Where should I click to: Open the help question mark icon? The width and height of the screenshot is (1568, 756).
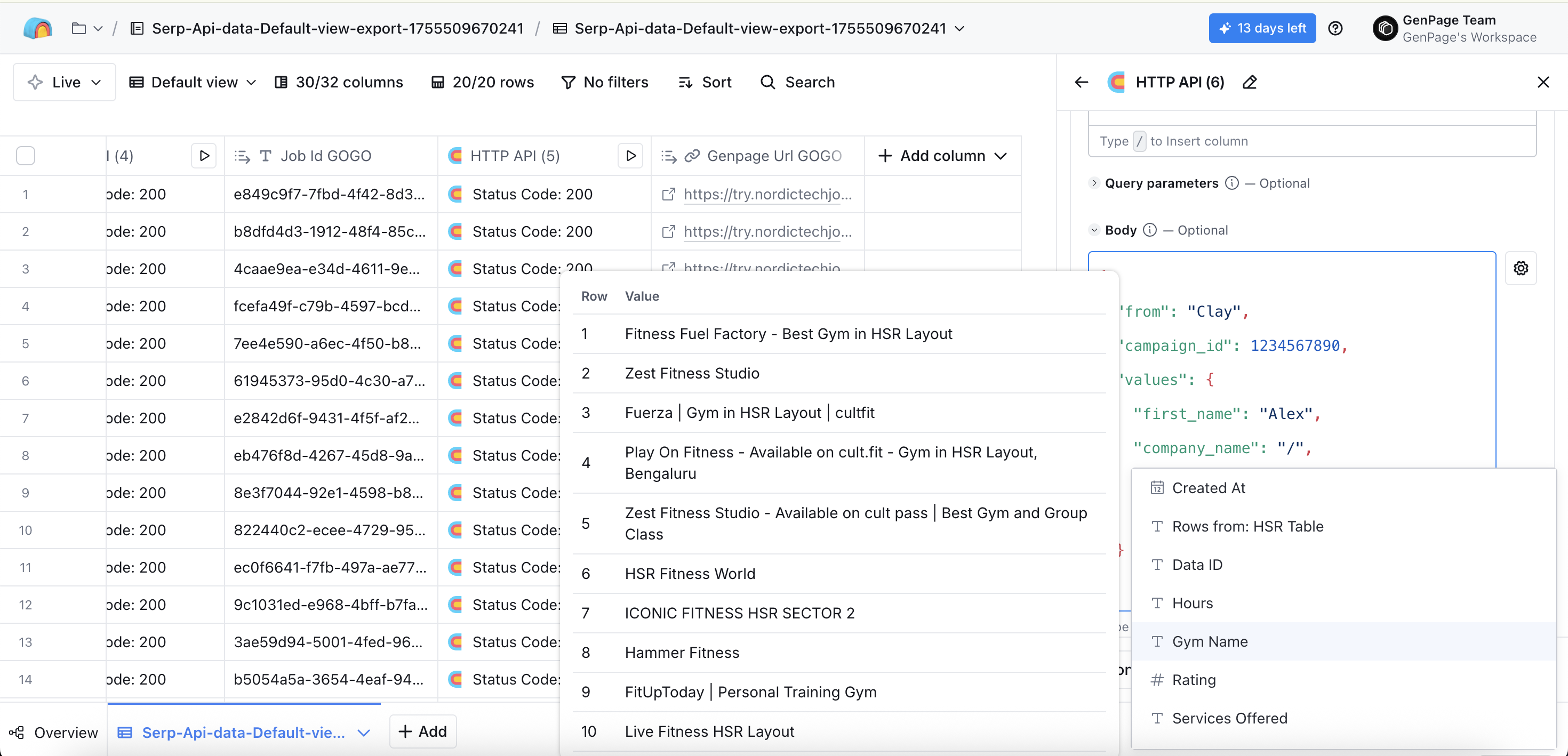tap(1335, 28)
